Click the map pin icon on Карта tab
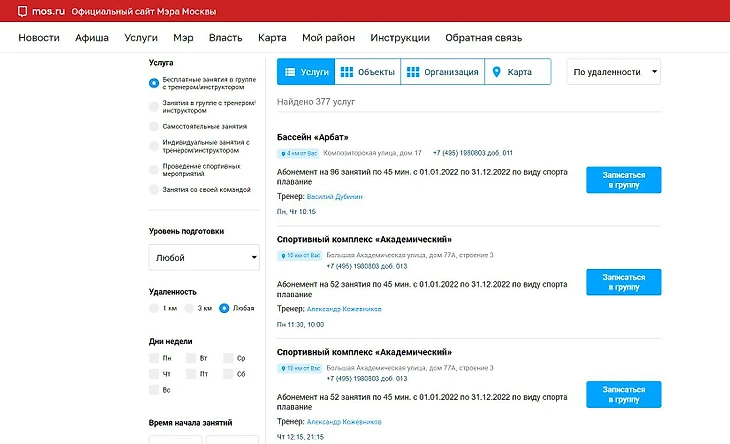The height and width of the screenshot is (444, 730). click(x=496, y=72)
